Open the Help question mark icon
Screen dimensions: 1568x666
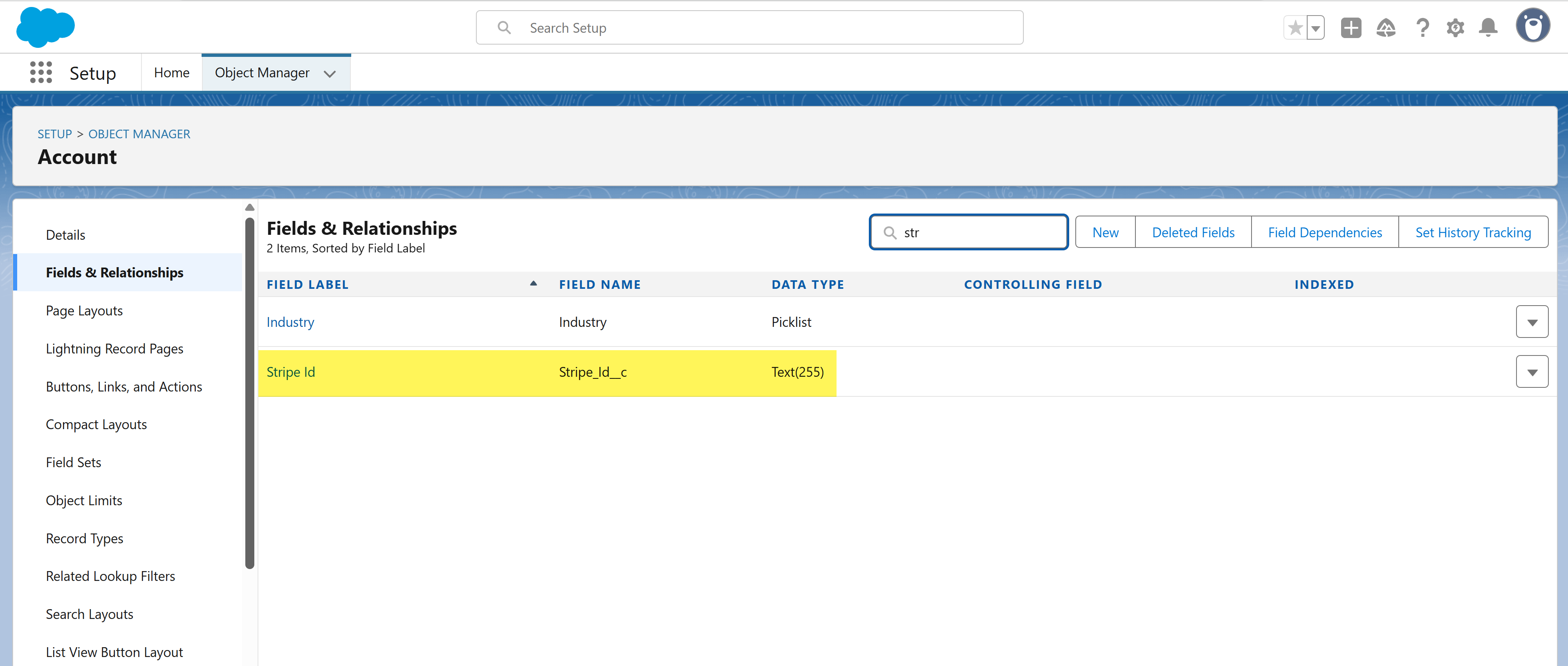point(1422,28)
